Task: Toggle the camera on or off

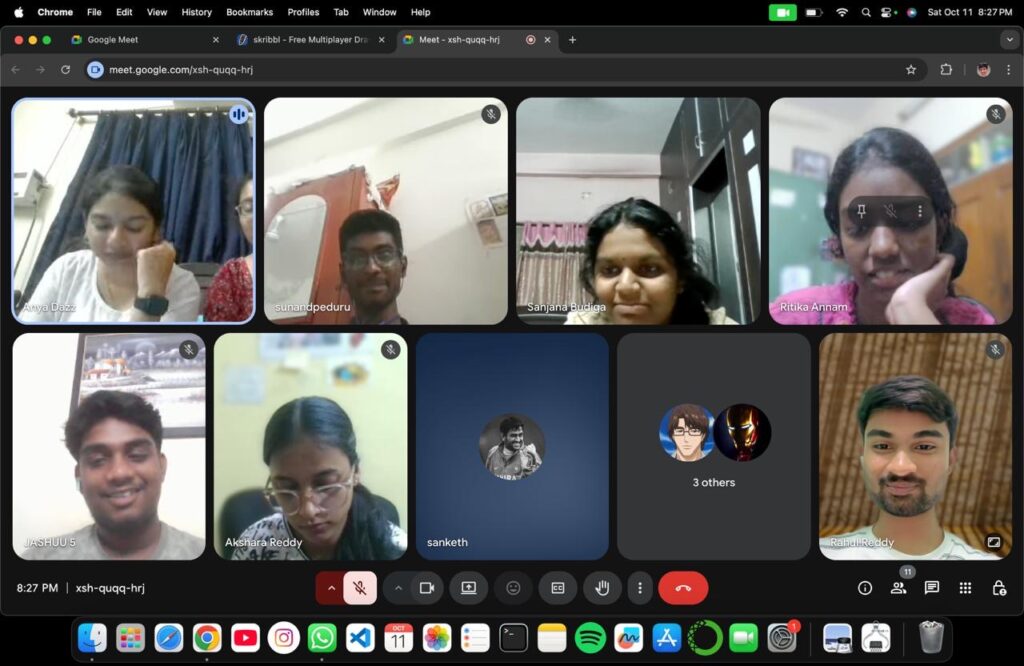Action: [x=427, y=588]
